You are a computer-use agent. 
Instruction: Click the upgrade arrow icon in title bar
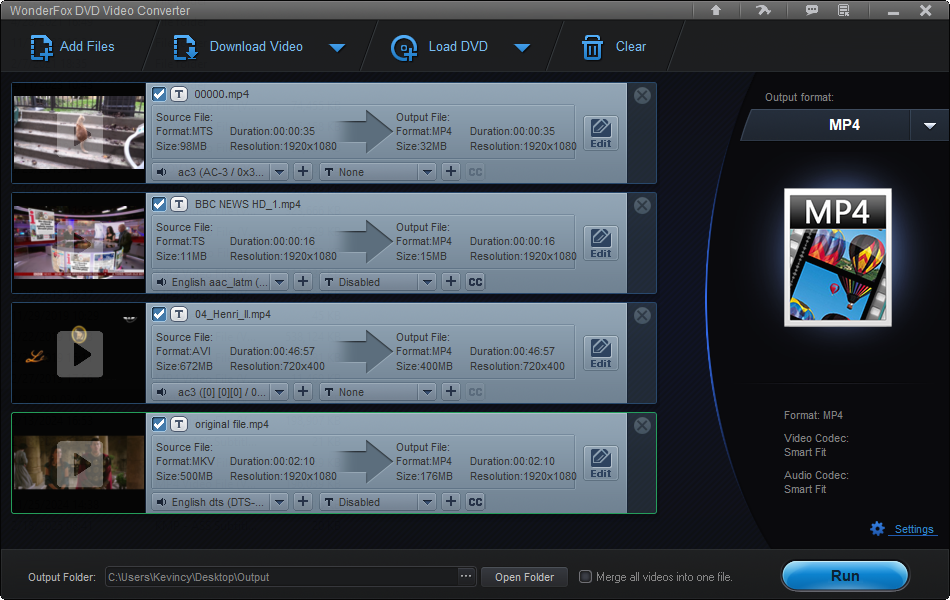[x=716, y=10]
